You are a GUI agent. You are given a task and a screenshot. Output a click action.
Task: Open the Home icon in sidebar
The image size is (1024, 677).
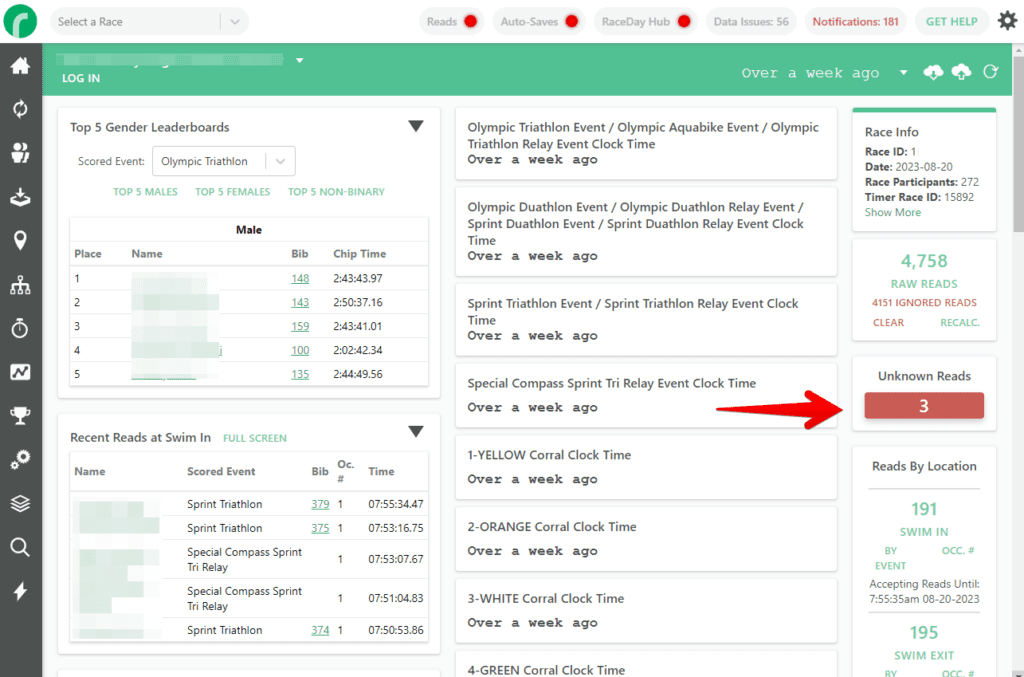pos(20,65)
